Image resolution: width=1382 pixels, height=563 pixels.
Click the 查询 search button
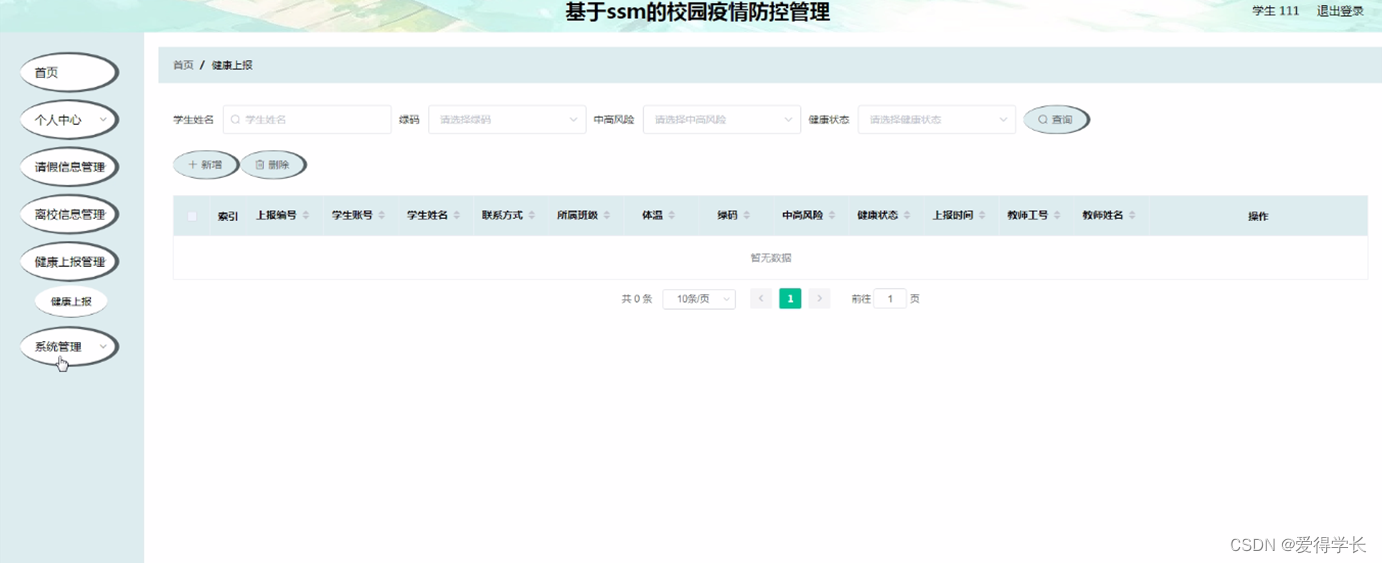(1056, 119)
